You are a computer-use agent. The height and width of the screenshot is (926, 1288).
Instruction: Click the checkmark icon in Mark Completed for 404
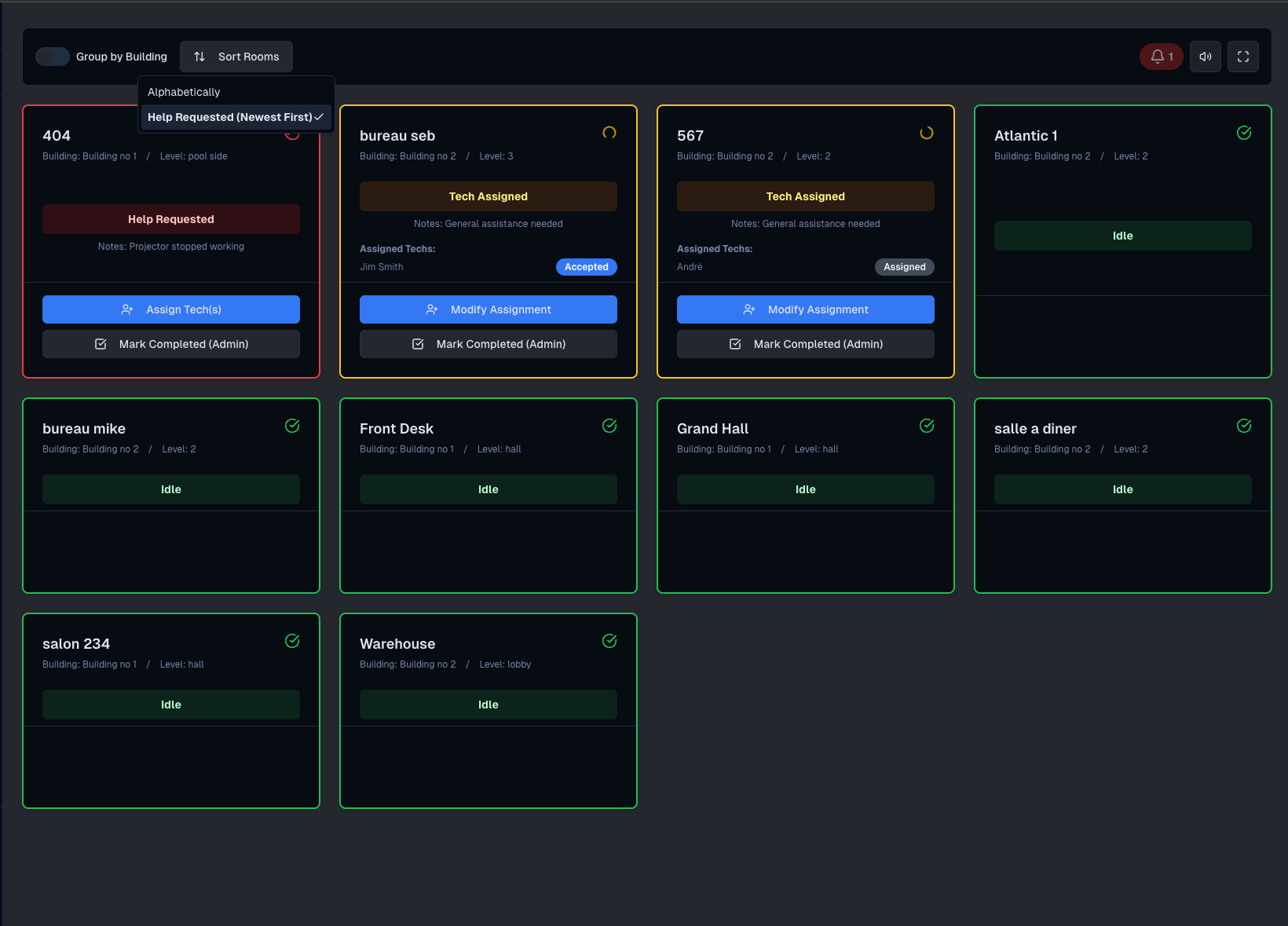coord(101,343)
